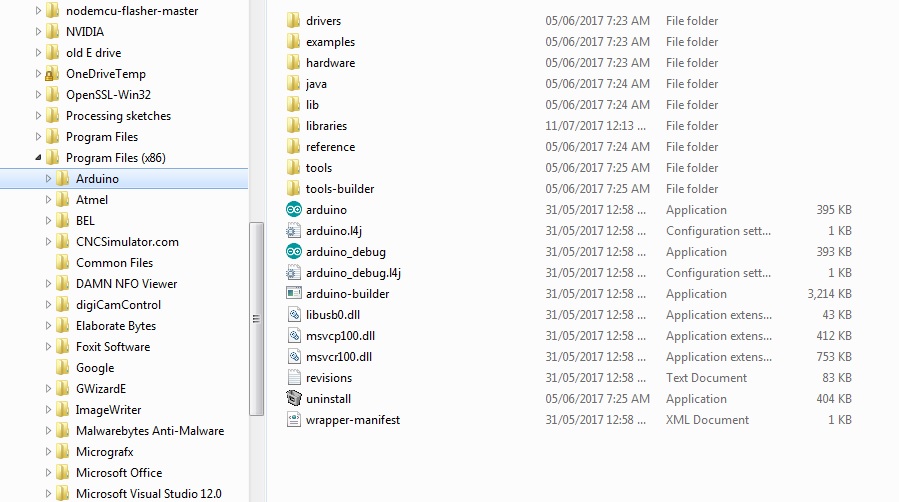This screenshot has height=502, width=899.
Task: Select the Common Files folder icon
Action: coord(62,262)
